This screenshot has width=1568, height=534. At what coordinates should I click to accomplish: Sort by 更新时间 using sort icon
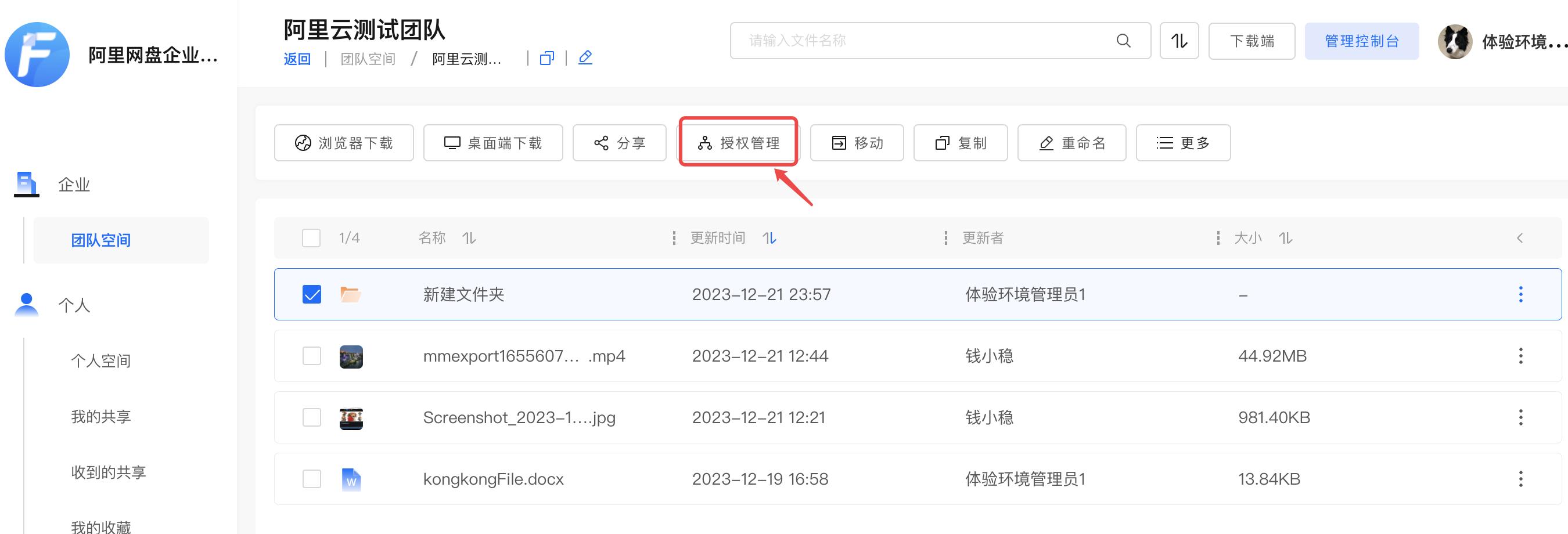pos(769,238)
